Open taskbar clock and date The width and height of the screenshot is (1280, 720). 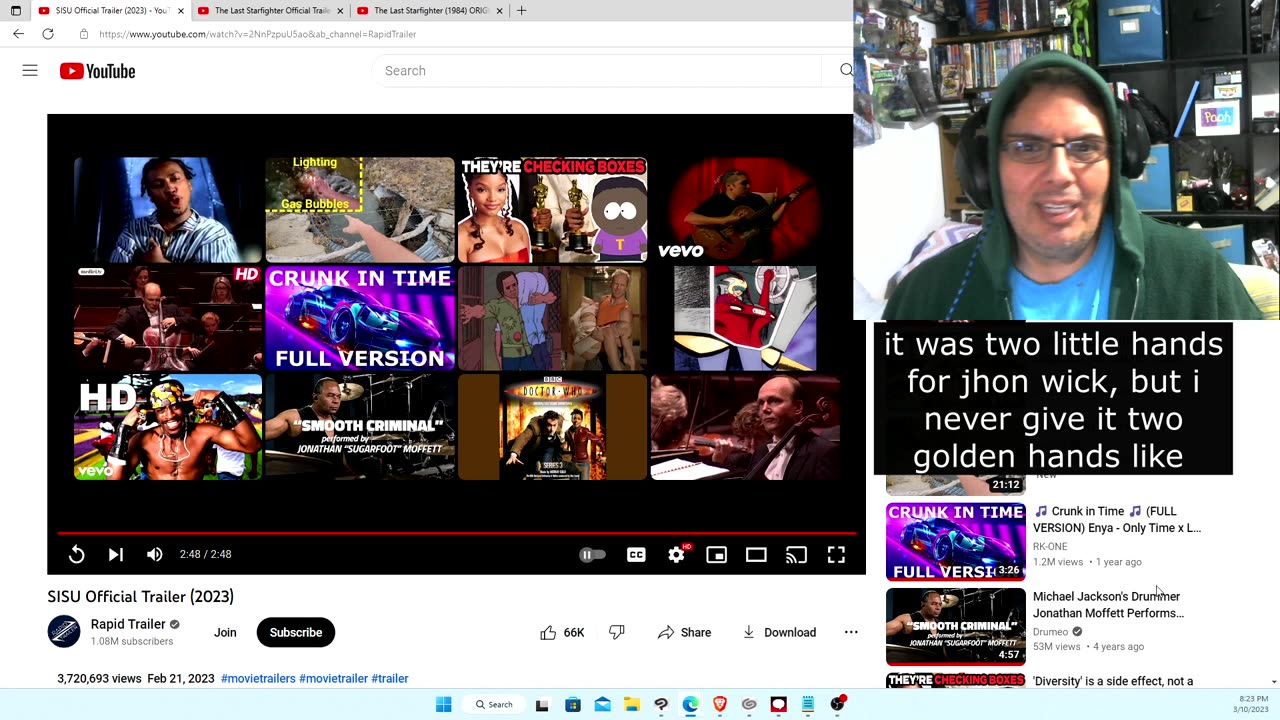click(x=1253, y=704)
